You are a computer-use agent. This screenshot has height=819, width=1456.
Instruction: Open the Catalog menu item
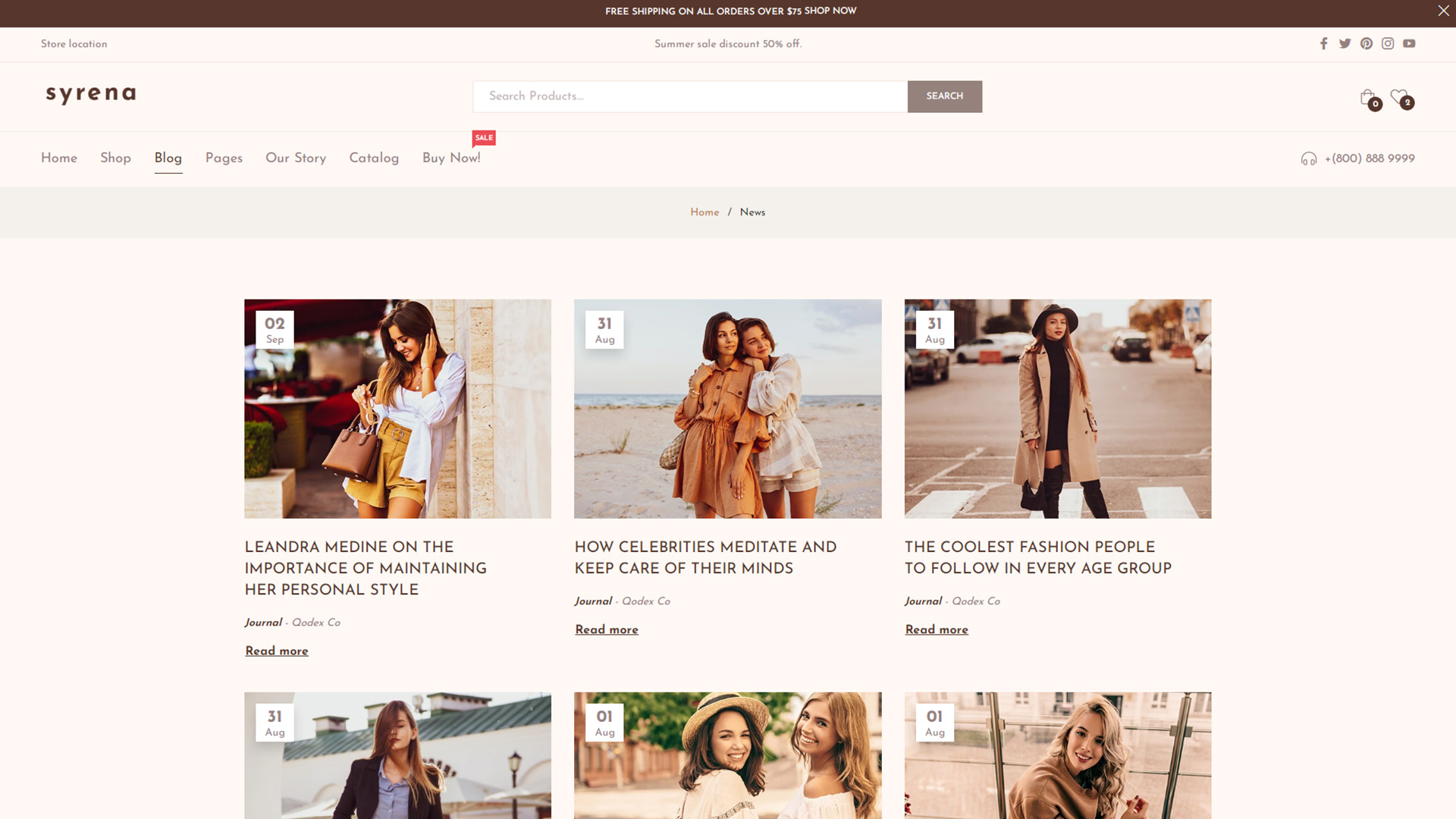pyautogui.click(x=374, y=158)
